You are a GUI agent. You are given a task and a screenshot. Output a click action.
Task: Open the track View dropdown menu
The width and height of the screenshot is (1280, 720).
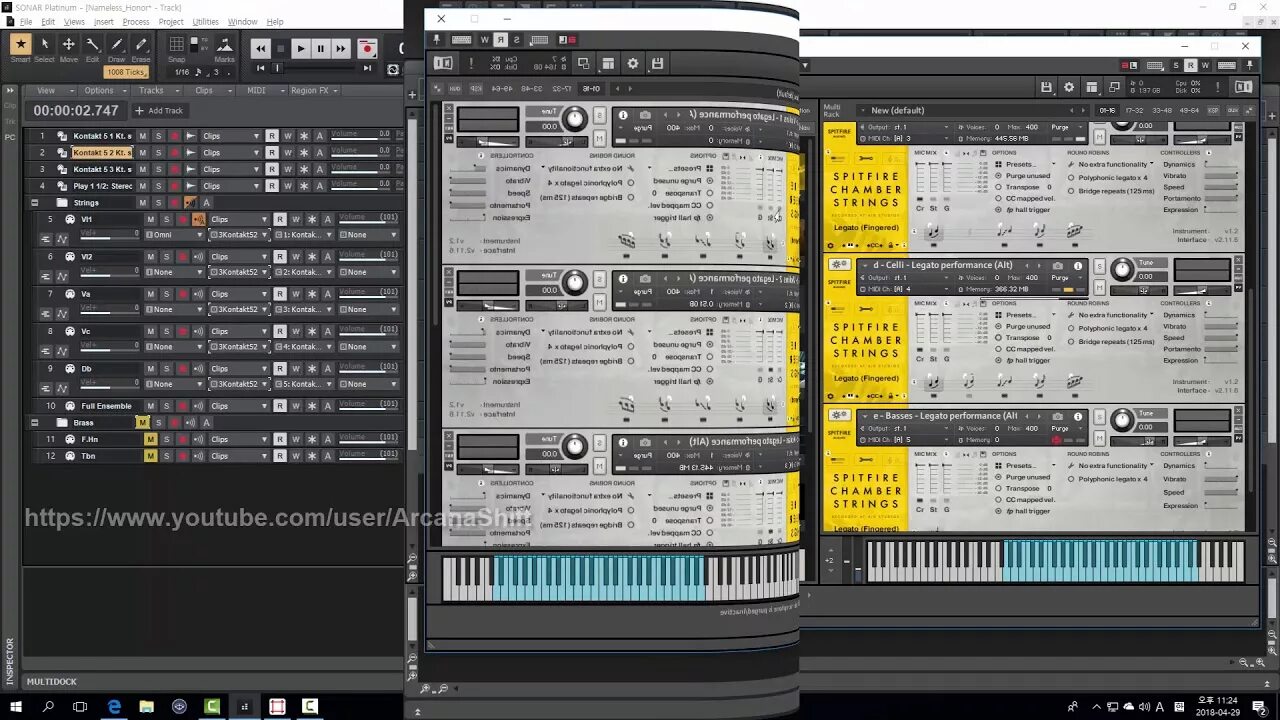point(50,90)
